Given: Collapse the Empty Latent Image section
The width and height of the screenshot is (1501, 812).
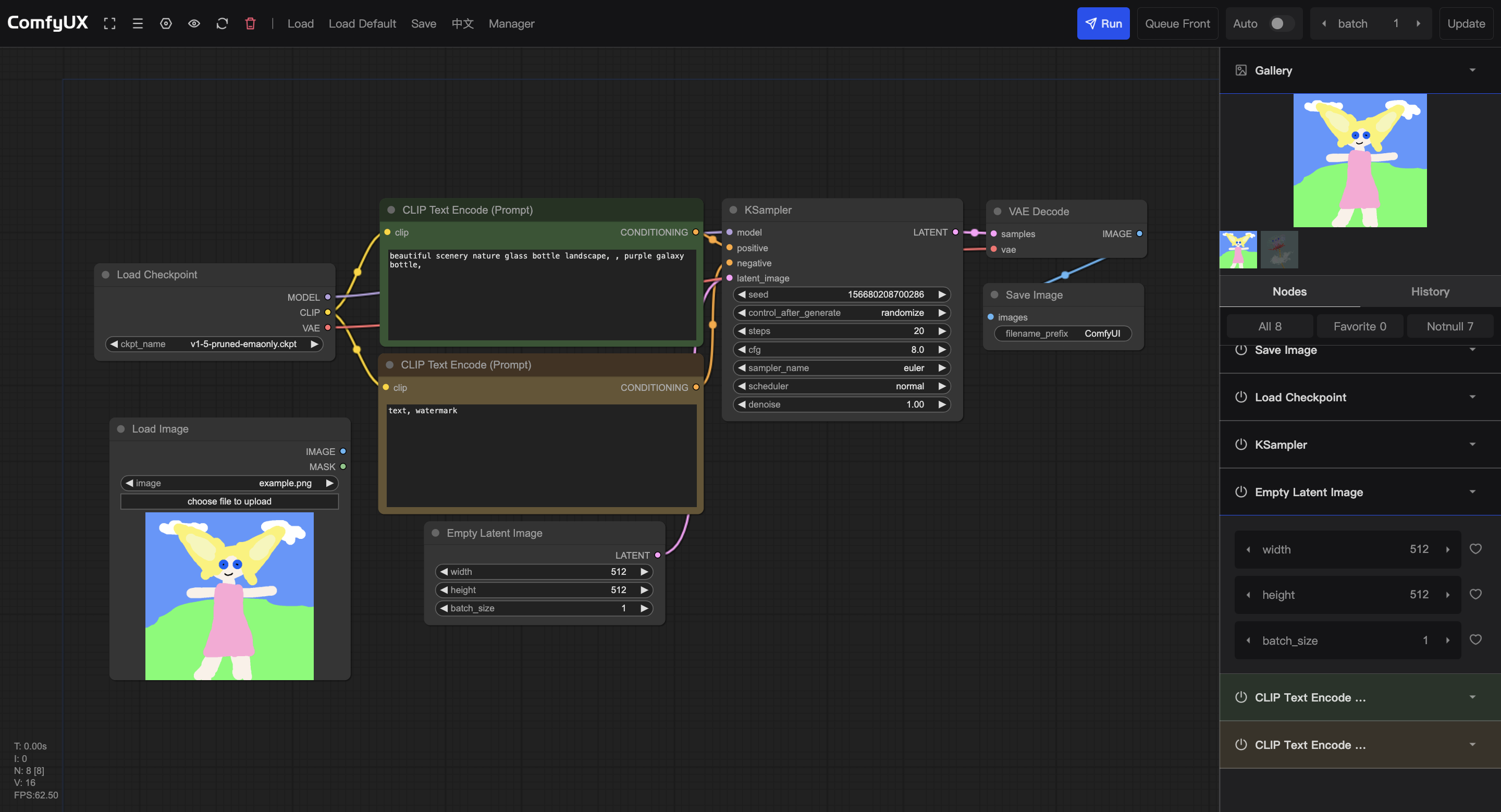Looking at the screenshot, I should click(1472, 492).
